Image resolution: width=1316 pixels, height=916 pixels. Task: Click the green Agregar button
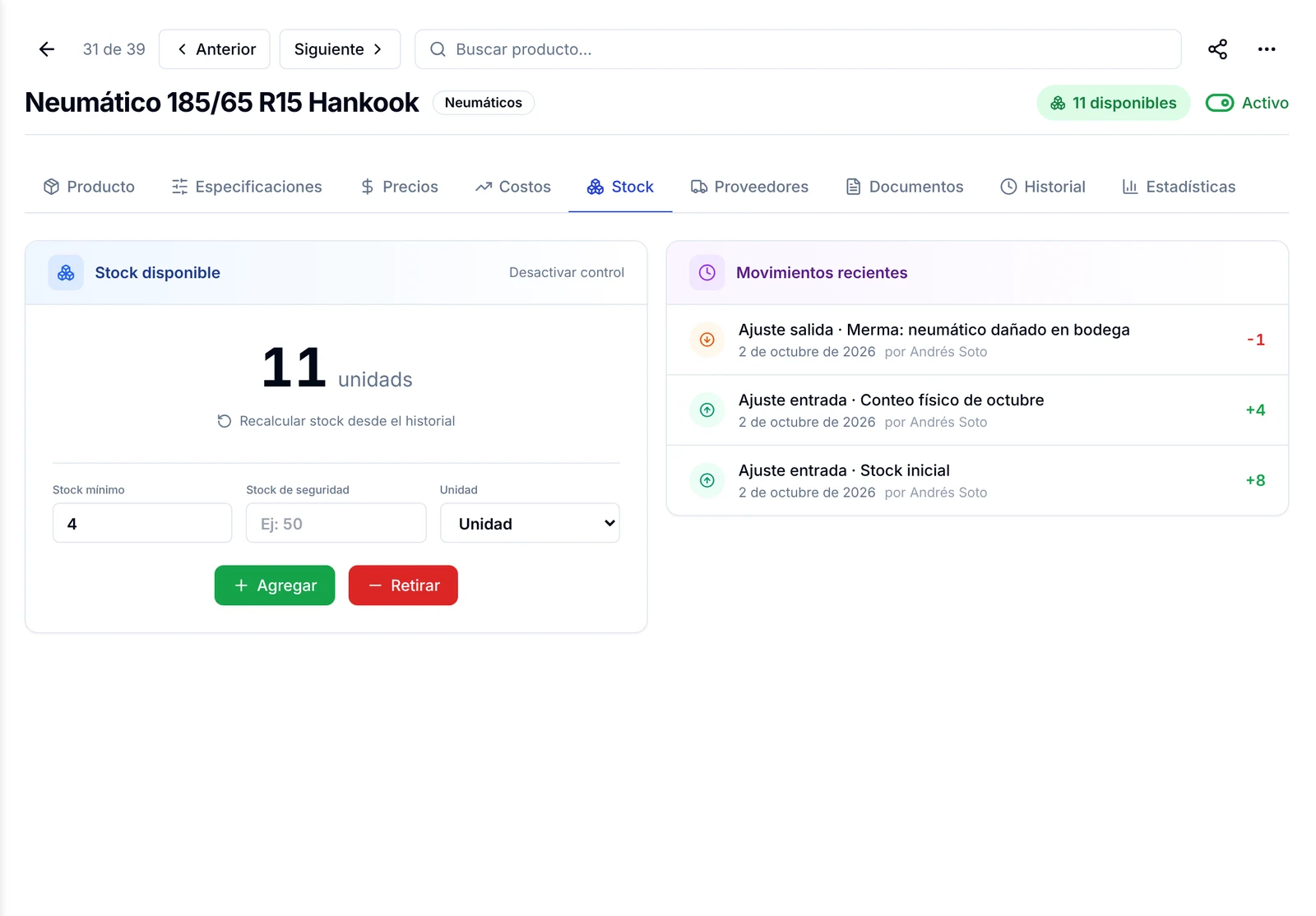click(275, 585)
